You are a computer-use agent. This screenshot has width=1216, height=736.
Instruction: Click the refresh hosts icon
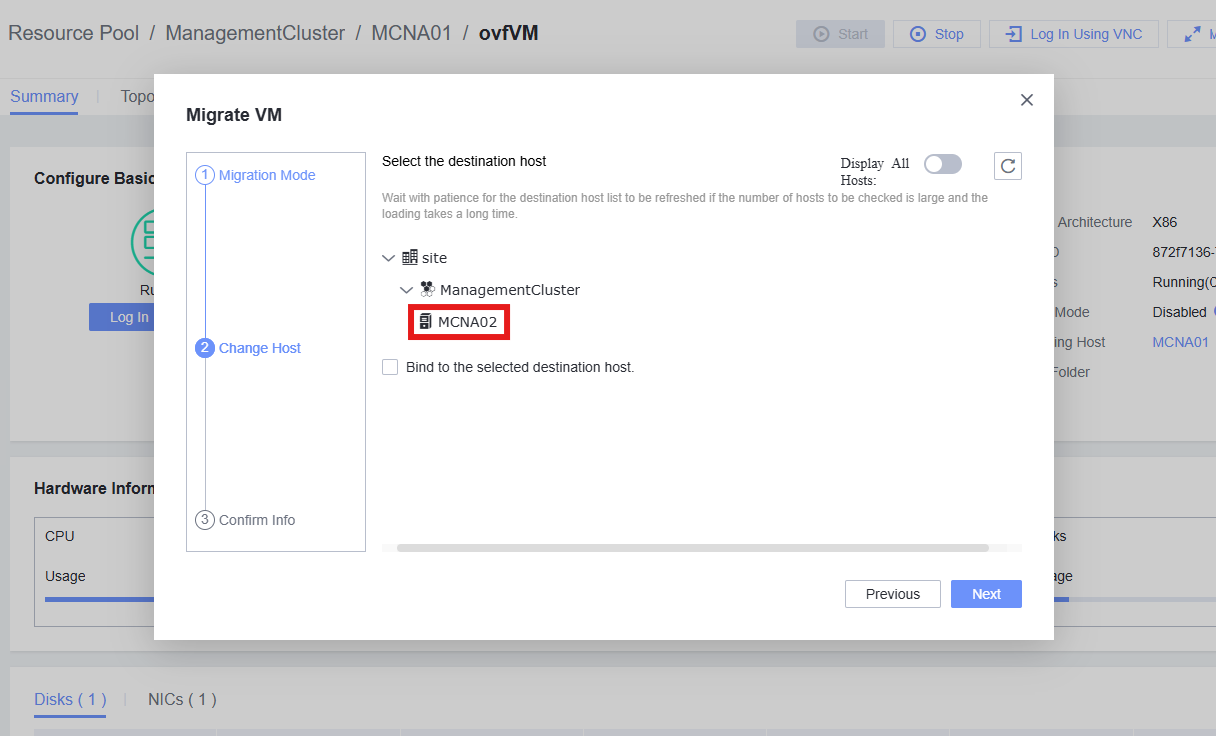click(1007, 165)
